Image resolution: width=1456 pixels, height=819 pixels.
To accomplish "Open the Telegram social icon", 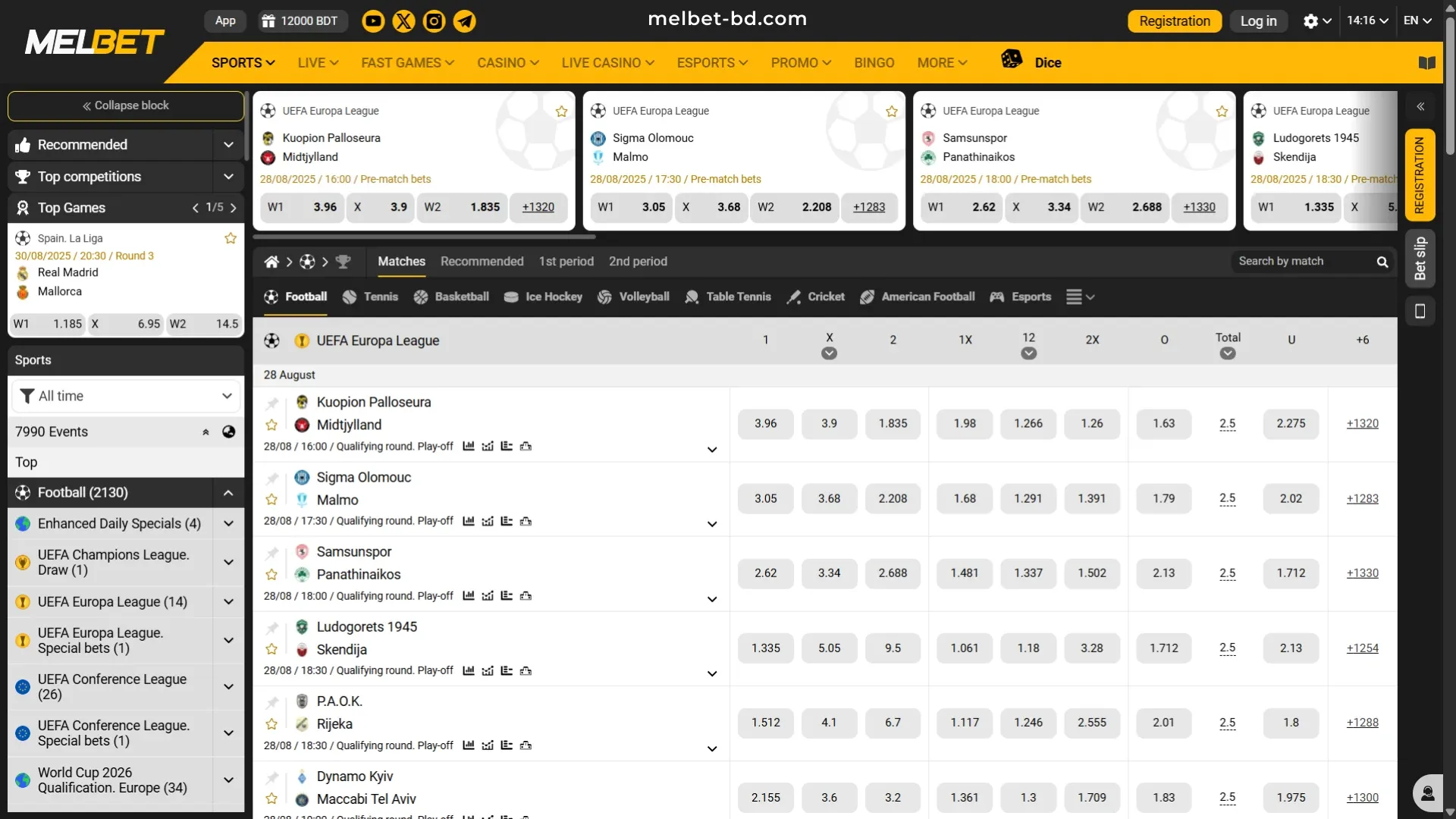I will click(464, 20).
